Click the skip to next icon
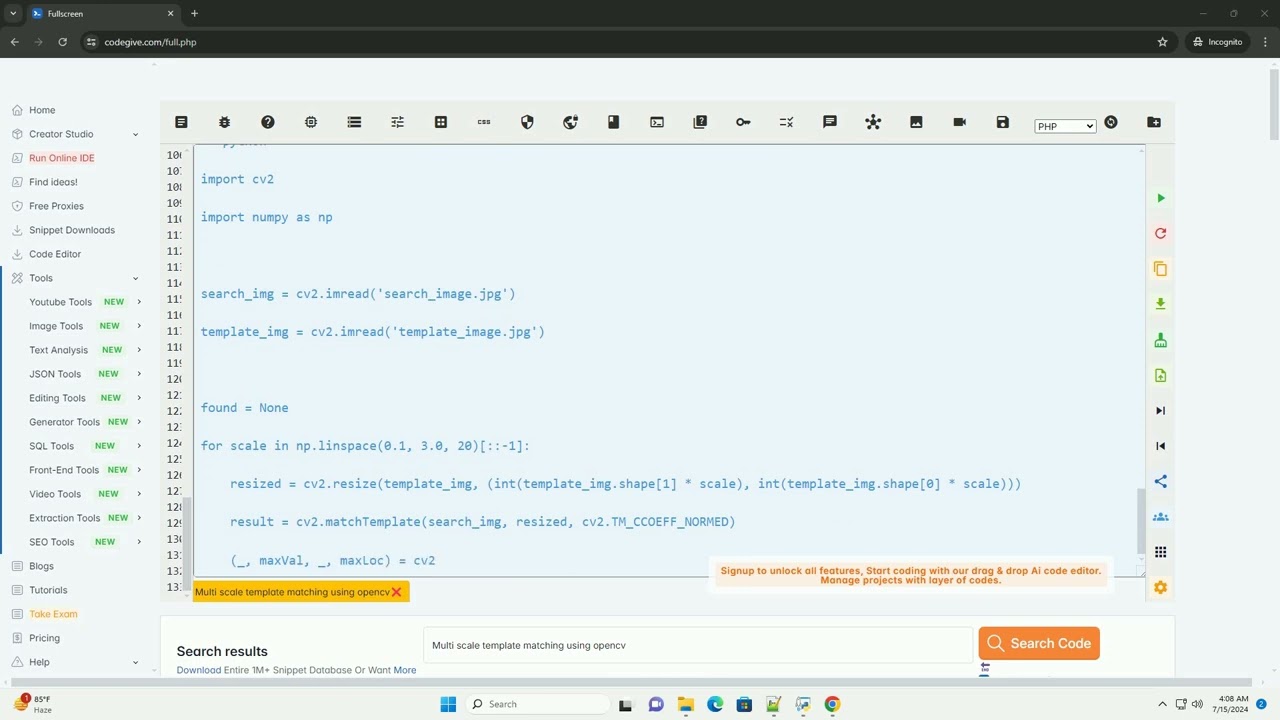The height and width of the screenshot is (720, 1280). pos(1161,411)
